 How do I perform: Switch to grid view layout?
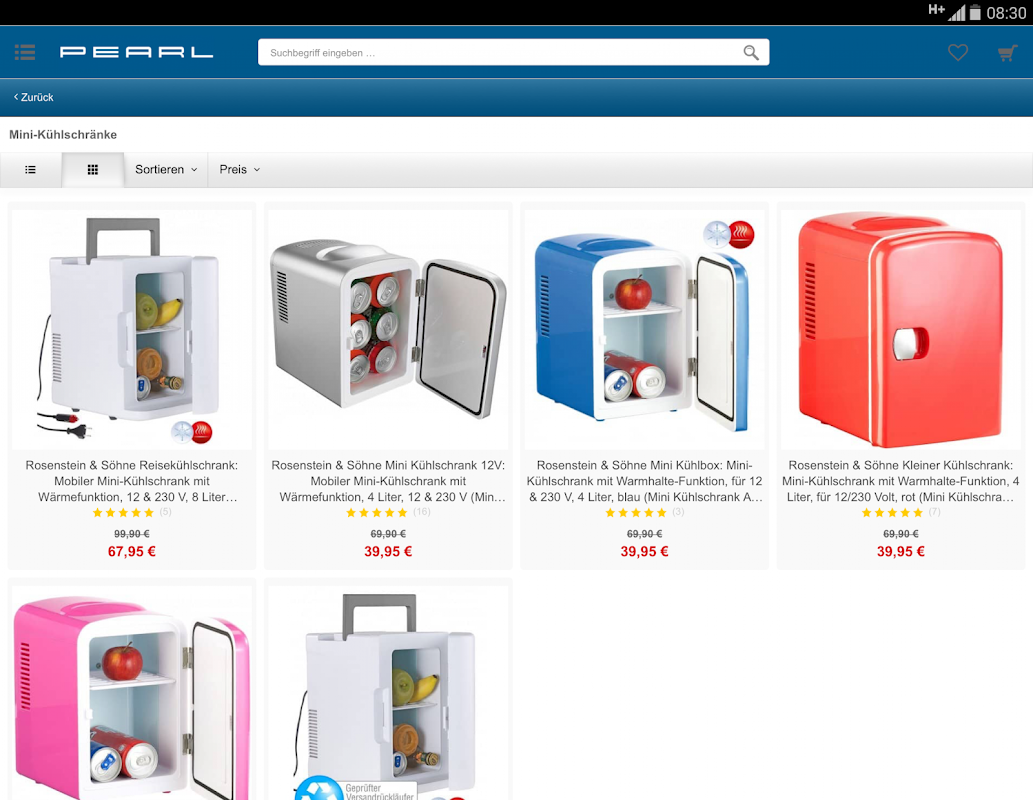pyautogui.click(x=93, y=169)
